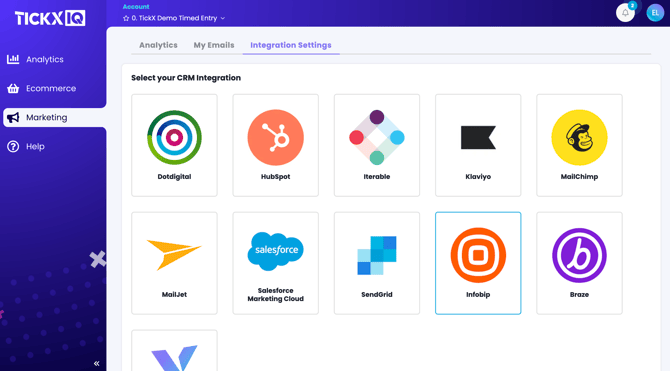This screenshot has height=371, width=670.
Task: Choose the HubSpot integration logo
Action: tap(276, 138)
